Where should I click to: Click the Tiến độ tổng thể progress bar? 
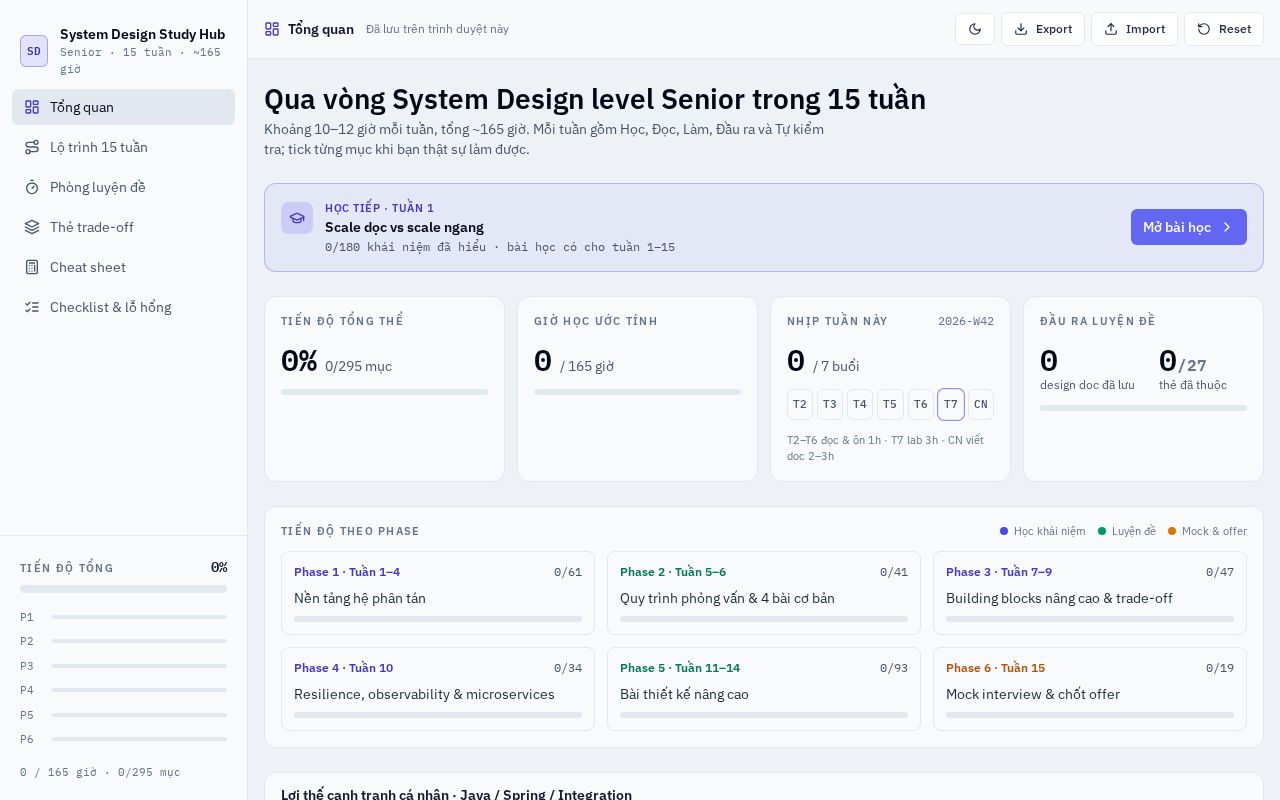coord(384,392)
